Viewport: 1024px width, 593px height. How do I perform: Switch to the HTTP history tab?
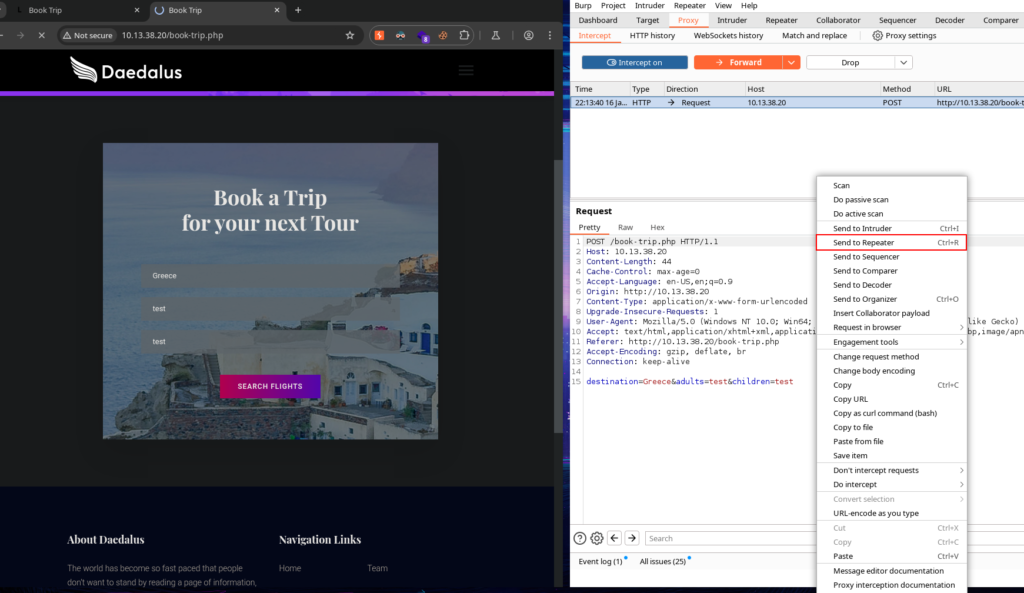tap(652, 36)
